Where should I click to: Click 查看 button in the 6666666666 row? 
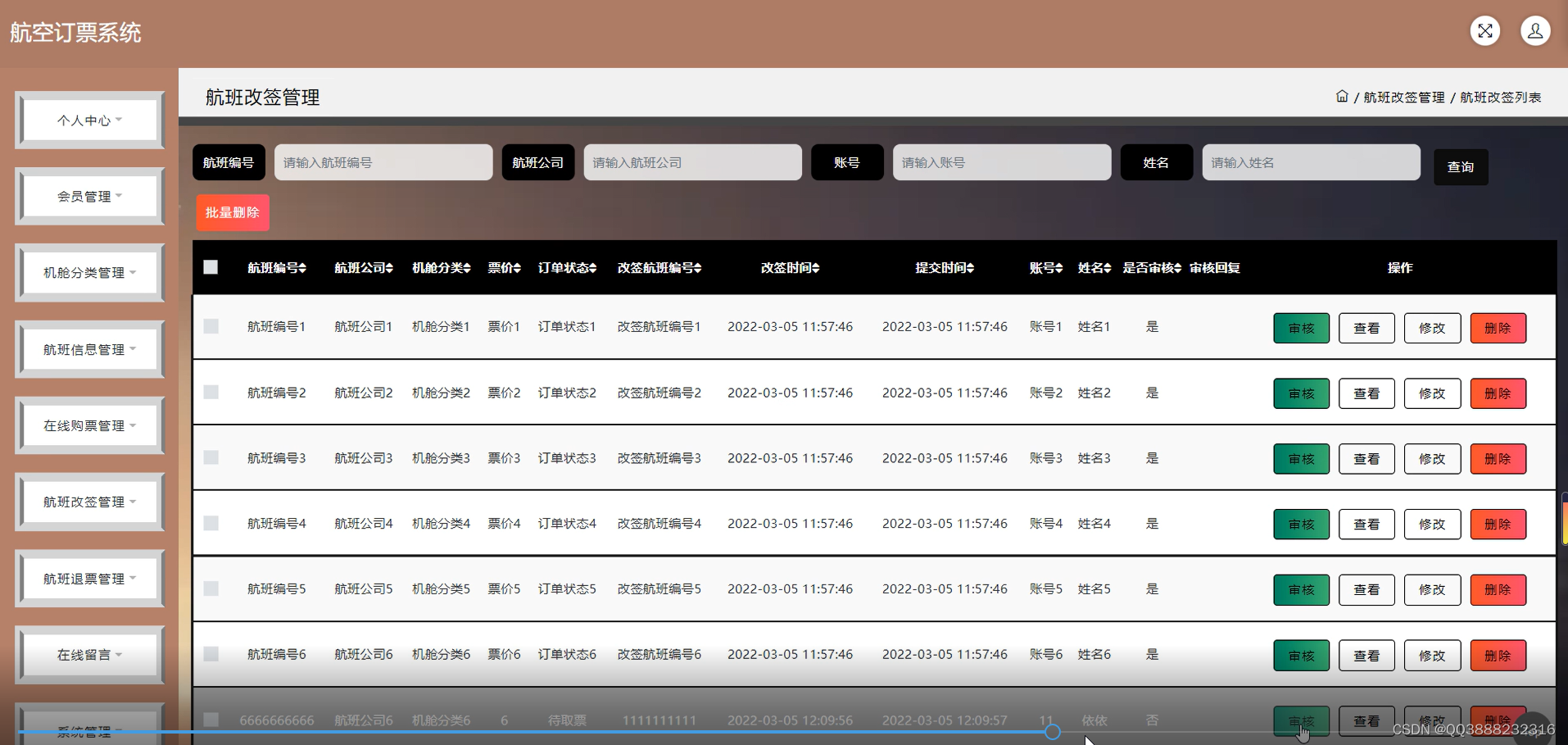tap(1366, 721)
